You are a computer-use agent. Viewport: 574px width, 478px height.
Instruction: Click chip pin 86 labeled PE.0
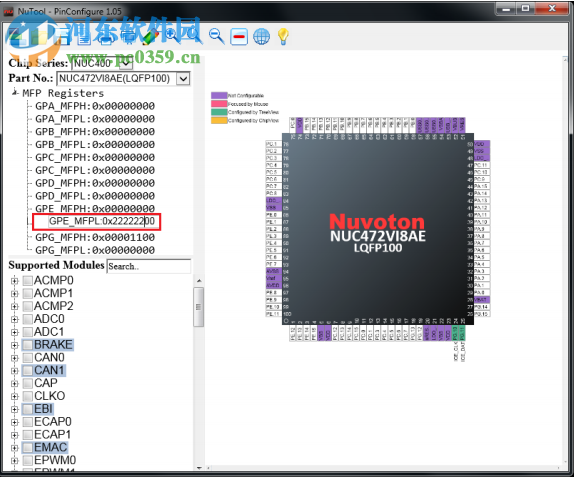[x=273, y=215]
